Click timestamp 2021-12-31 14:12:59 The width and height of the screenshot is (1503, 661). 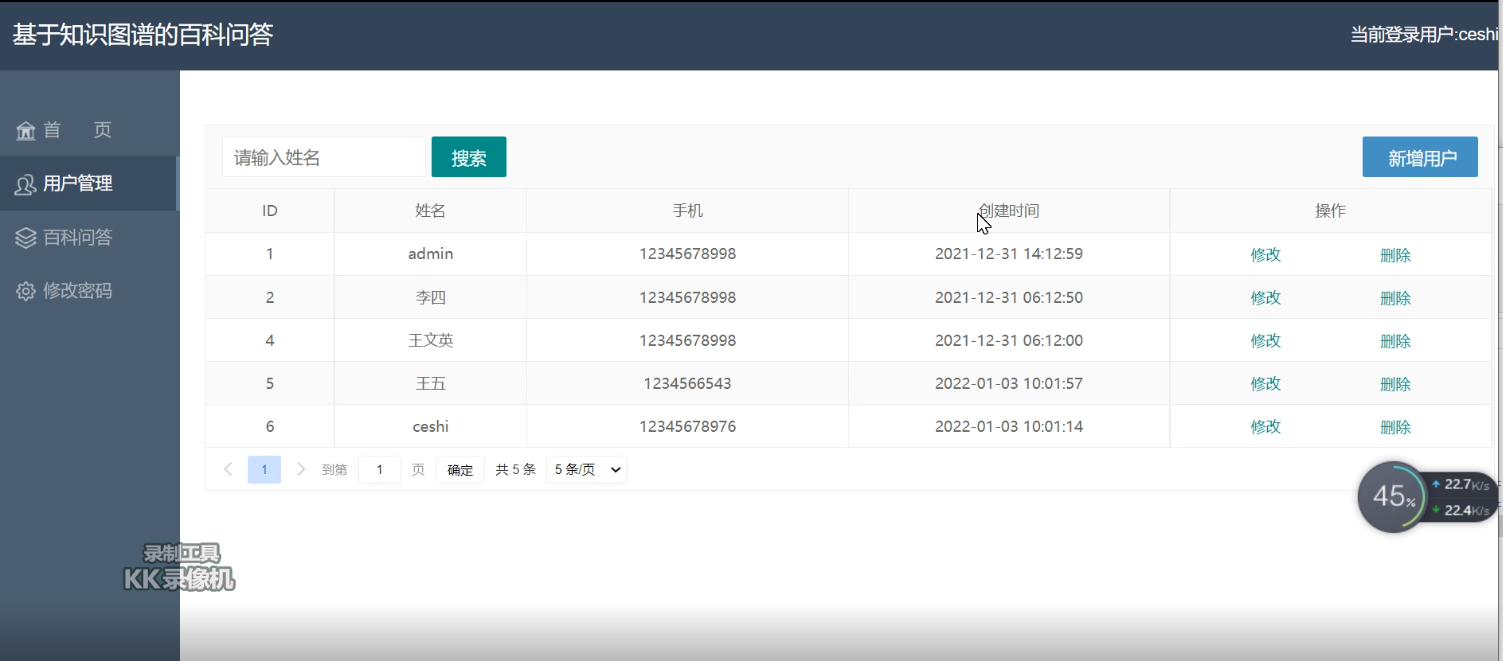click(x=1009, y=254)
